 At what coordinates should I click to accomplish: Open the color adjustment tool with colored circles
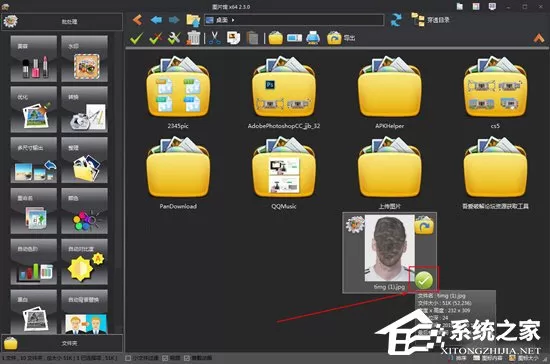click(x=85, y=211)
